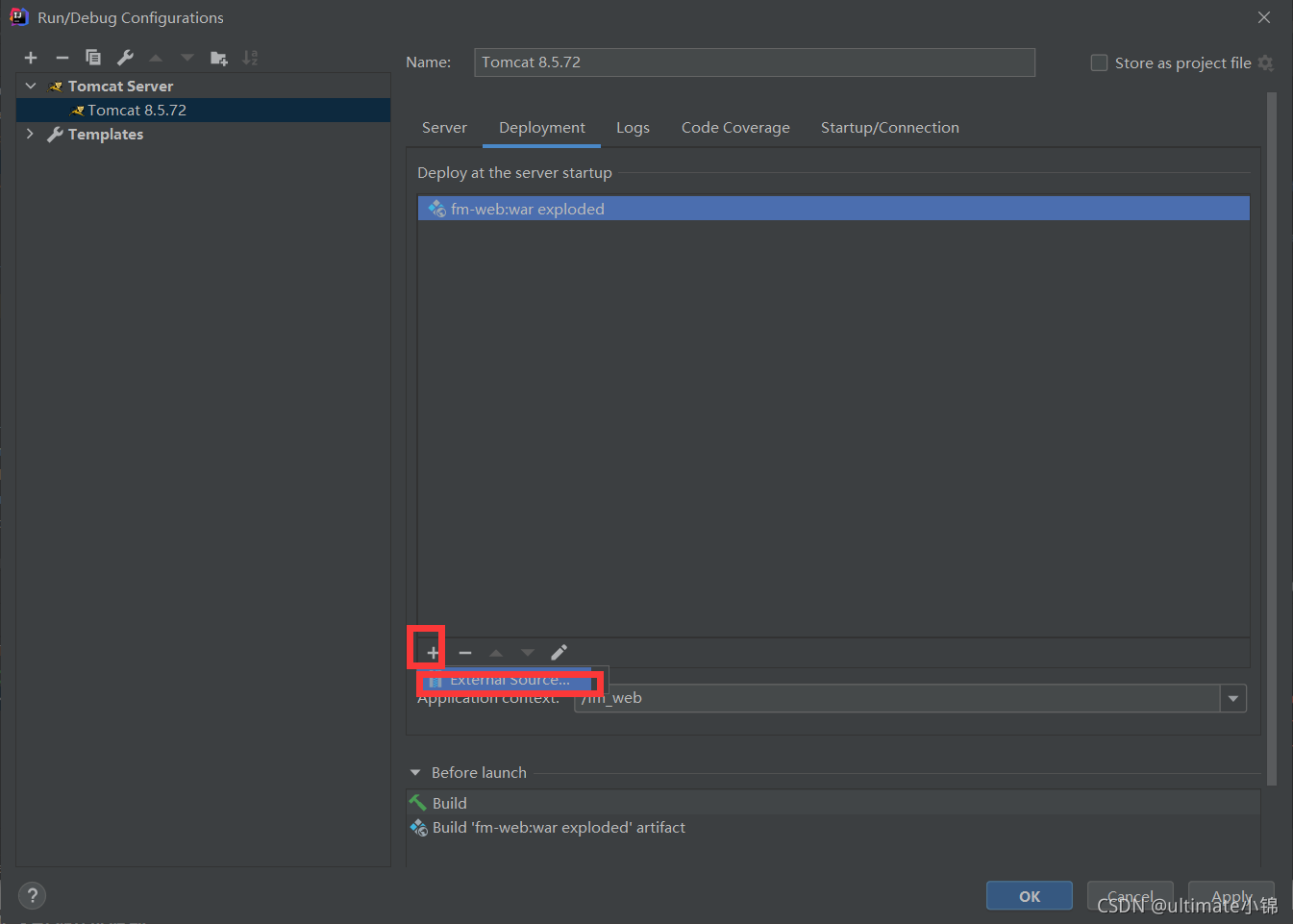Image resolution: width=1293 pixels, height=924 pixels.
Task: Move deployment artifact up
Action: tap(496, 653)
